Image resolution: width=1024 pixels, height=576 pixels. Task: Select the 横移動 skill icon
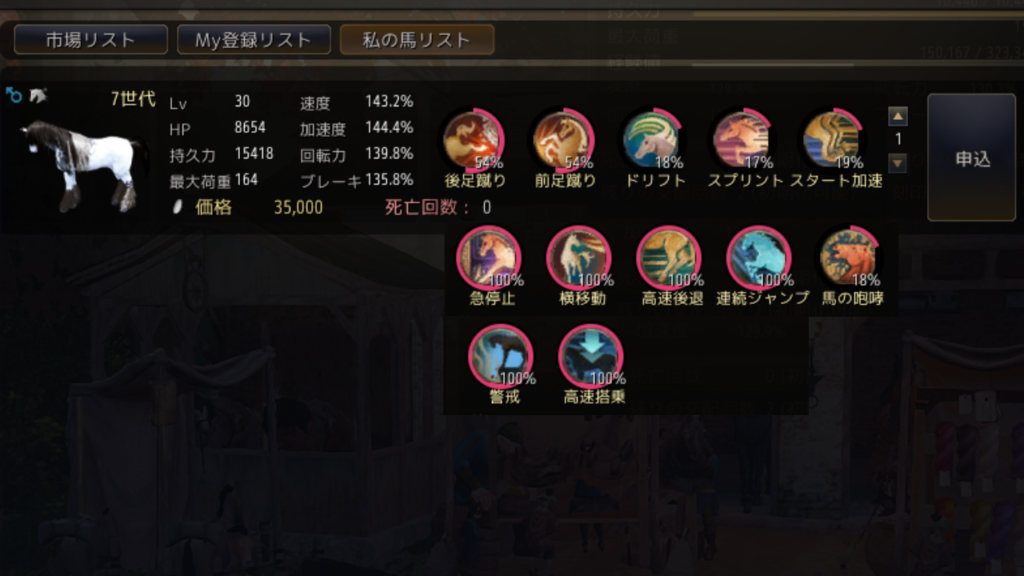pyautogui.click(x=579, y=257)
